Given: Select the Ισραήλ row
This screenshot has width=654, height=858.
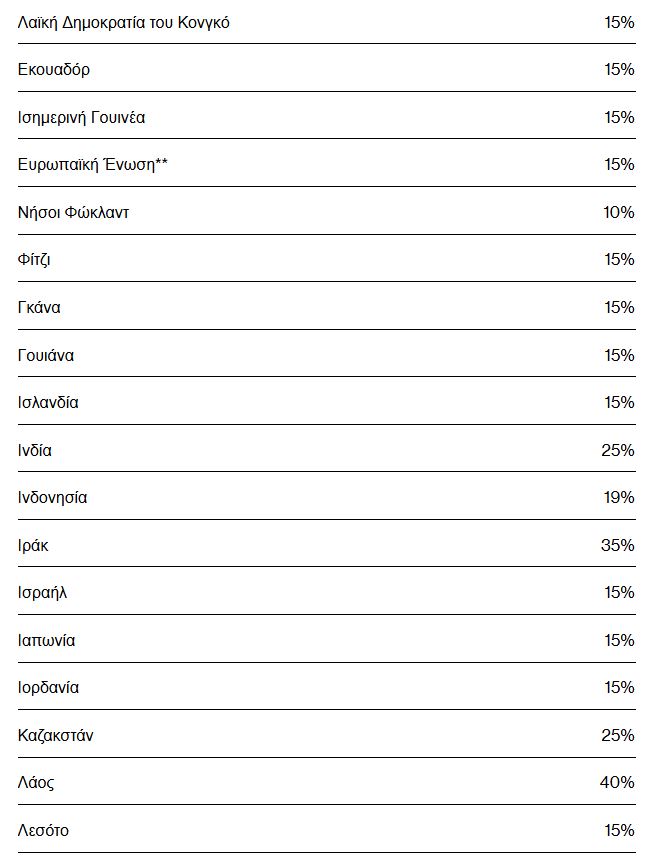Looking at the screenshot, I should point(327,591).
